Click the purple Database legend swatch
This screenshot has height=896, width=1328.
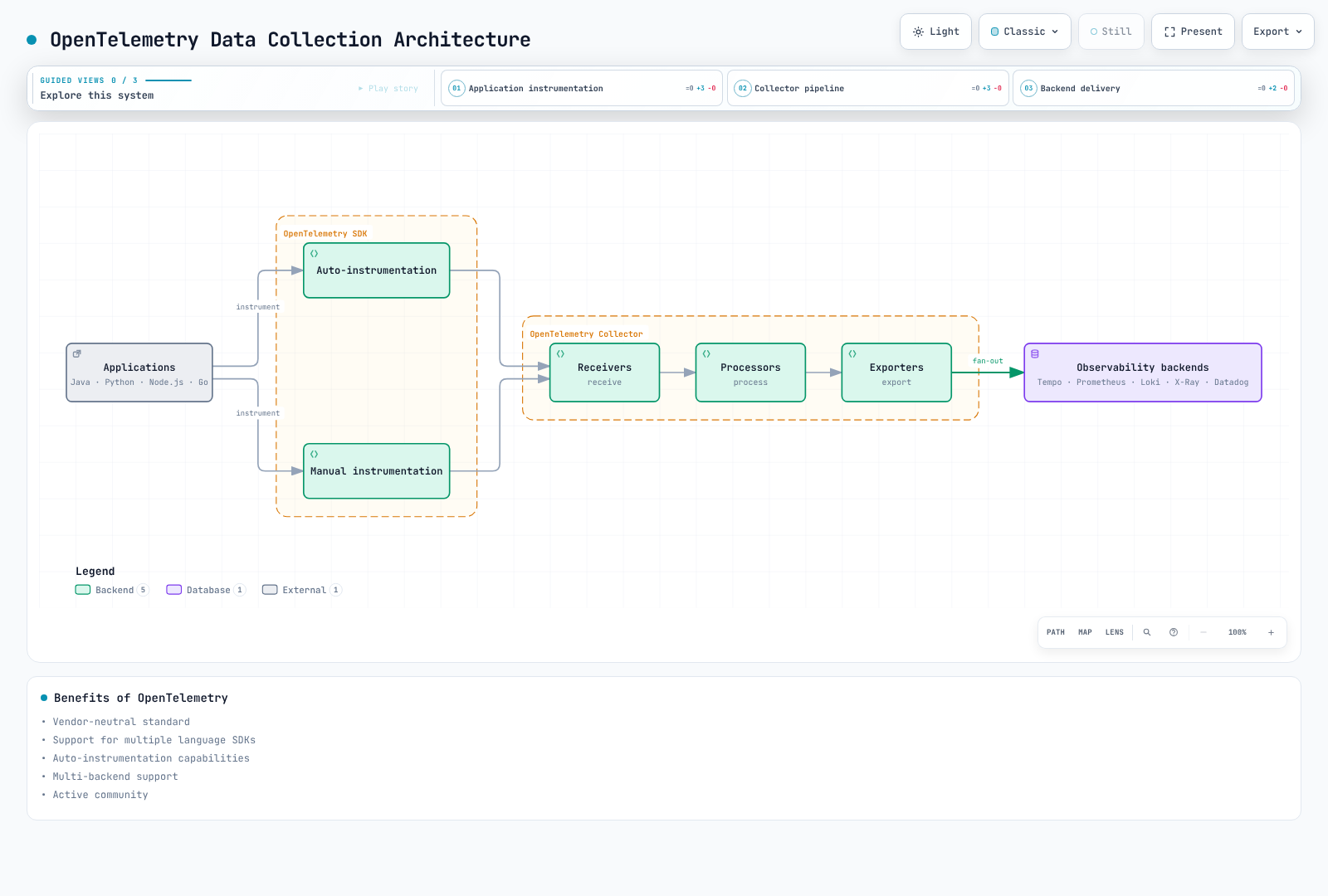174,590
